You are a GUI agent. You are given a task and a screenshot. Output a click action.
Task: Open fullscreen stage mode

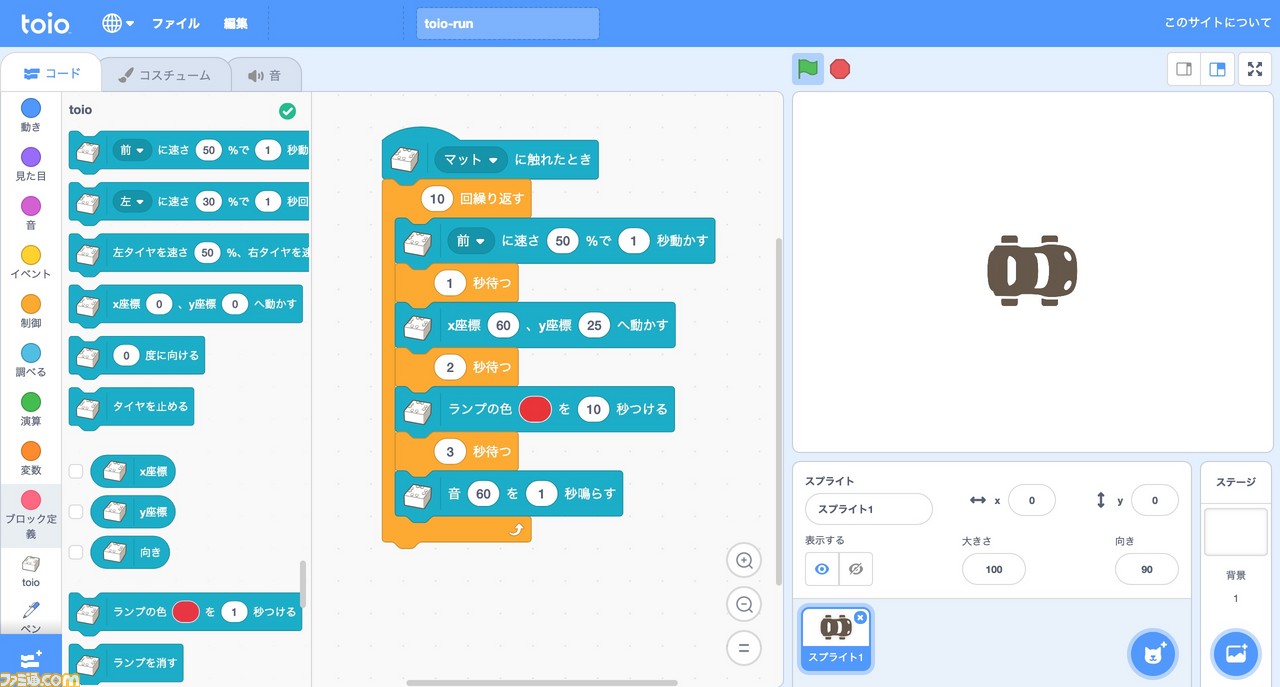coord(1255,69)
